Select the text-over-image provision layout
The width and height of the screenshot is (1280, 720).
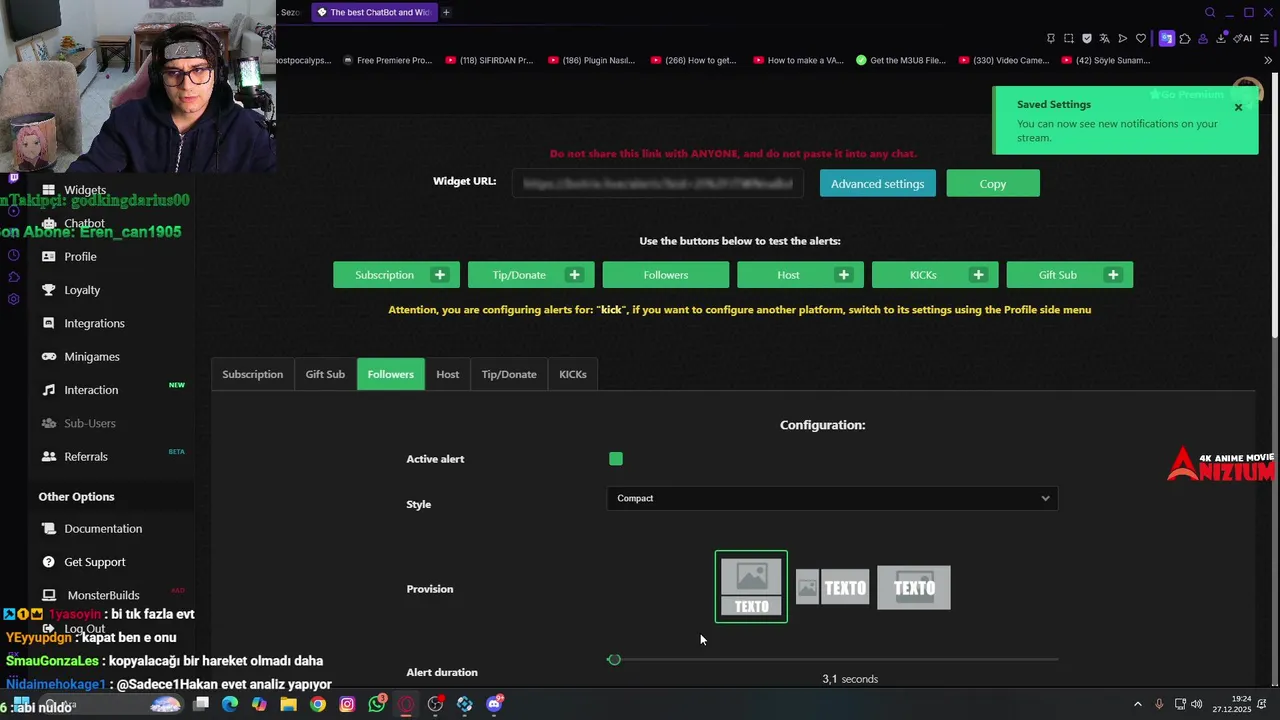(x=914, y=588)
